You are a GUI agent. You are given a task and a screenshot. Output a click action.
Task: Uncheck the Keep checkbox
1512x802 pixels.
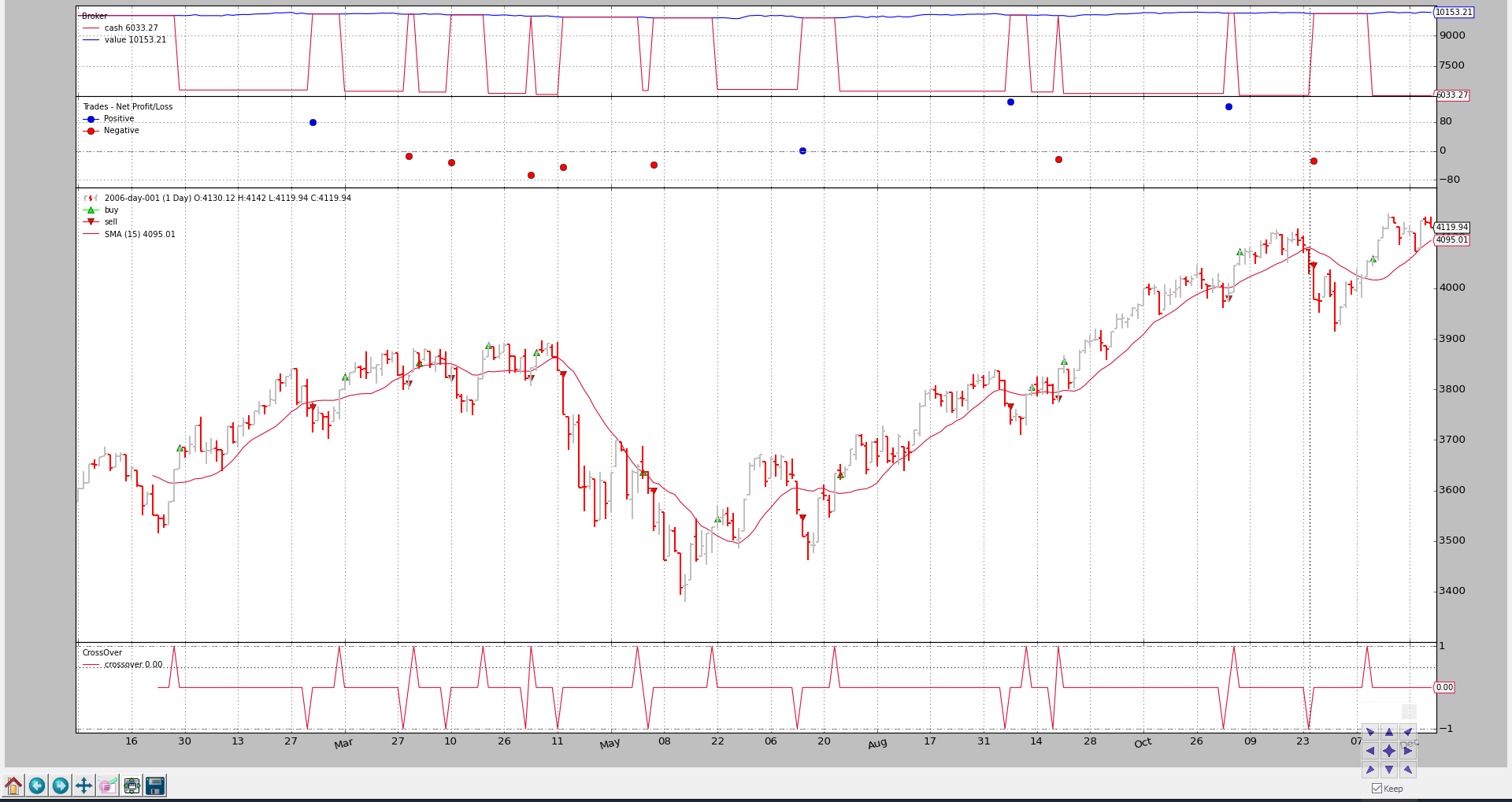tap(1377, 789)
